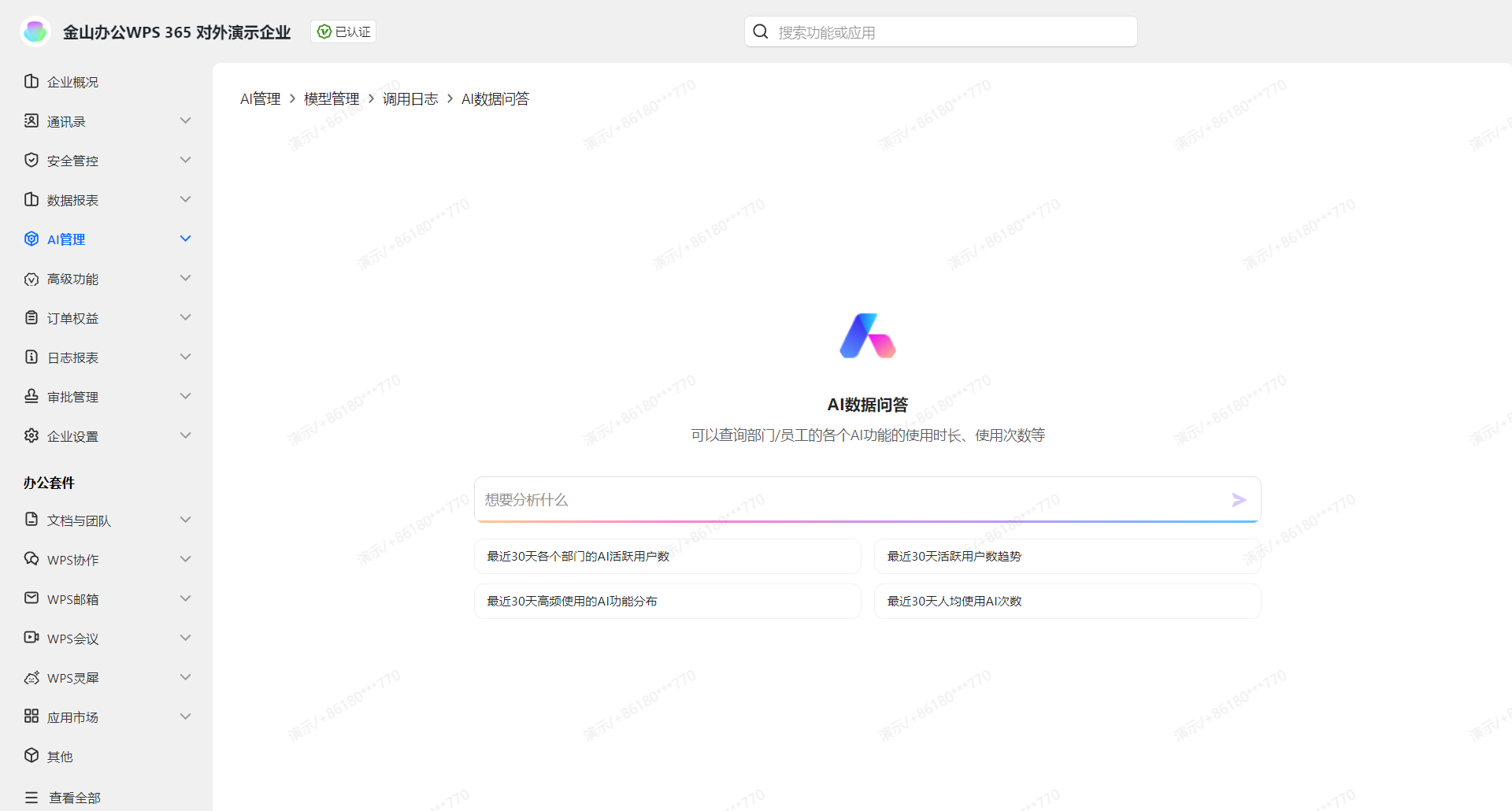
Task: Click the 其他 cube icon
Action: coord(31,756)
